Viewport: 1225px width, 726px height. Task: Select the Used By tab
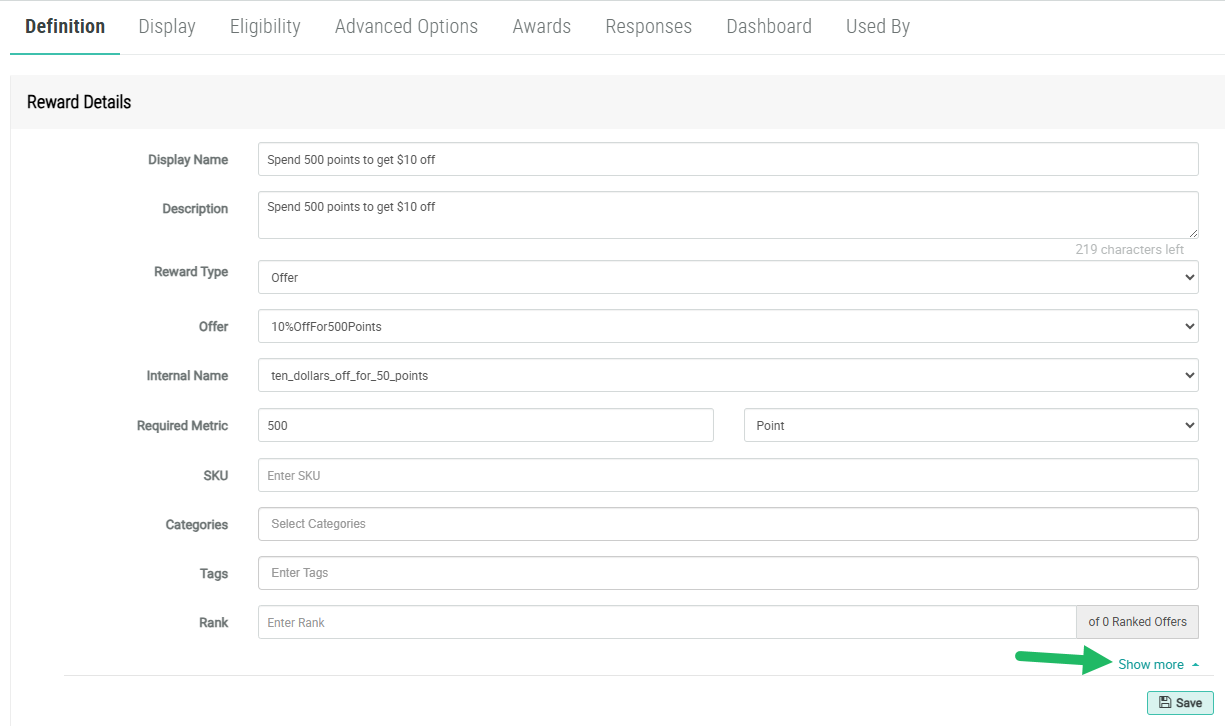pos(877,27)
